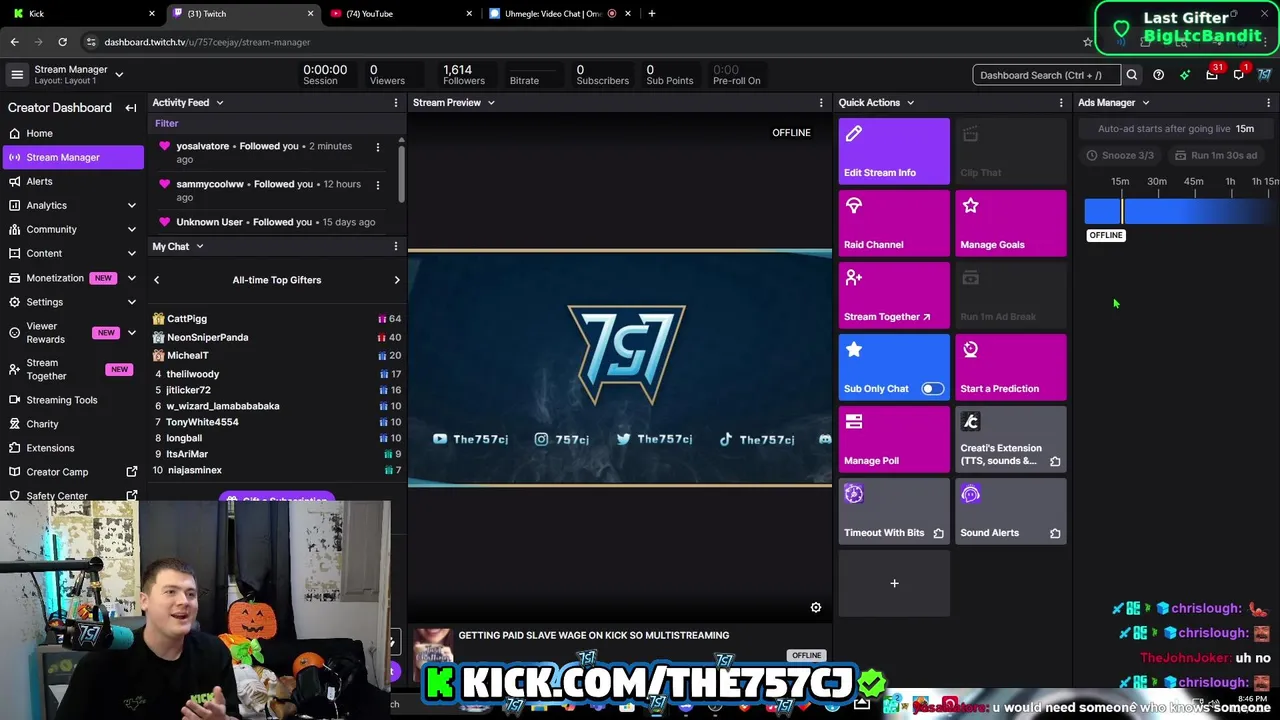Open Quick Actions options menu

click(1061, 103)
